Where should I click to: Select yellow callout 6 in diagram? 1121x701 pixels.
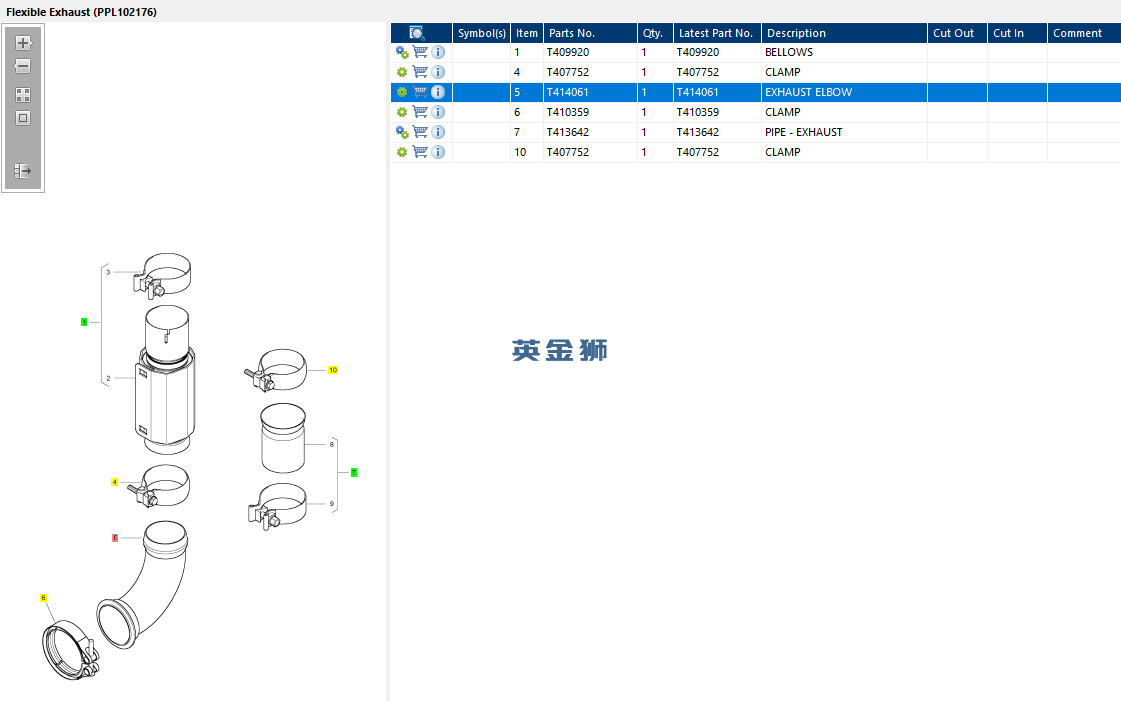pyautogui.click(x=44, y=598)
